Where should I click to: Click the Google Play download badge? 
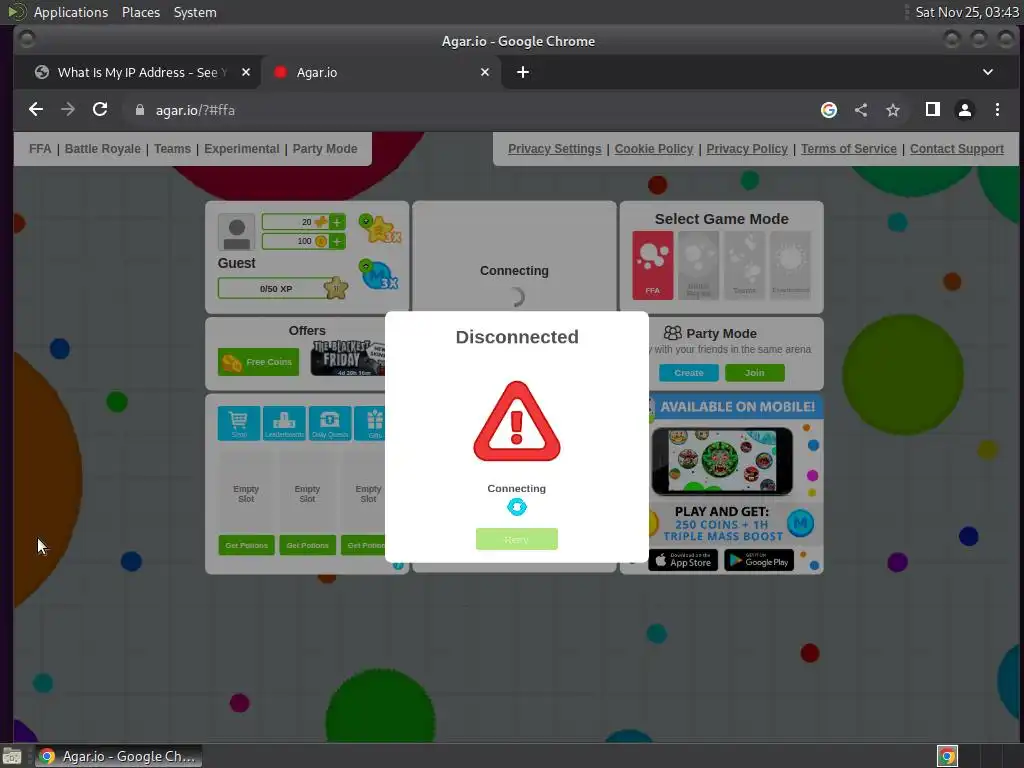pyautogui.click(x=759, y=560)
